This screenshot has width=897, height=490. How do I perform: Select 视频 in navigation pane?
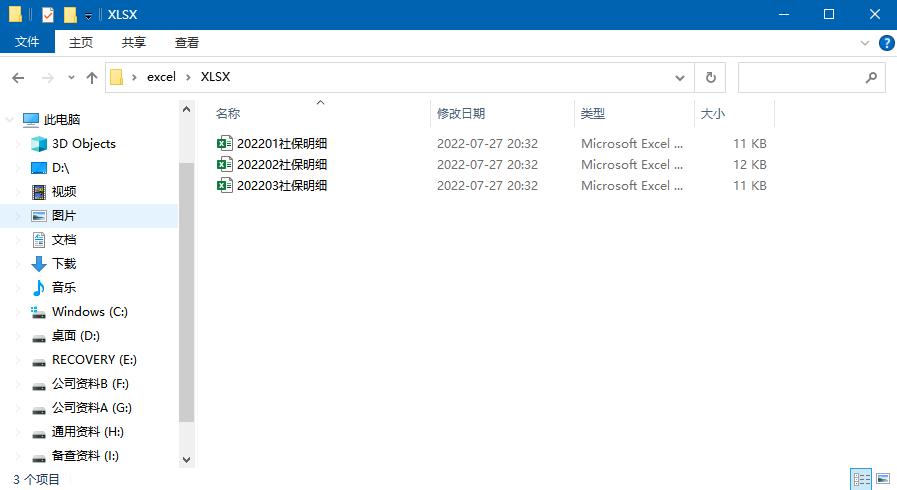(63, 192)
